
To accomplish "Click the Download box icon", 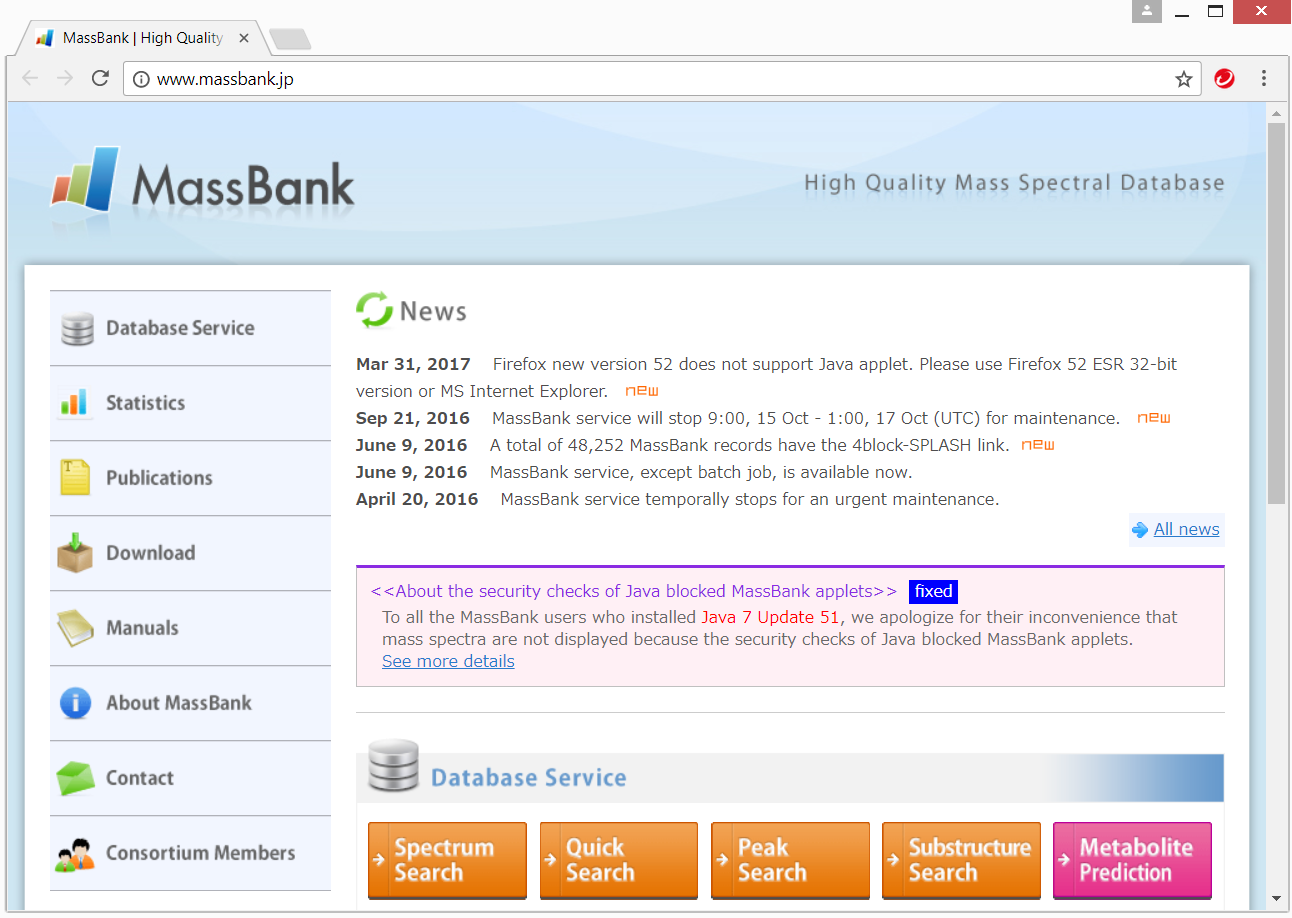I will [x=75, y=553].
